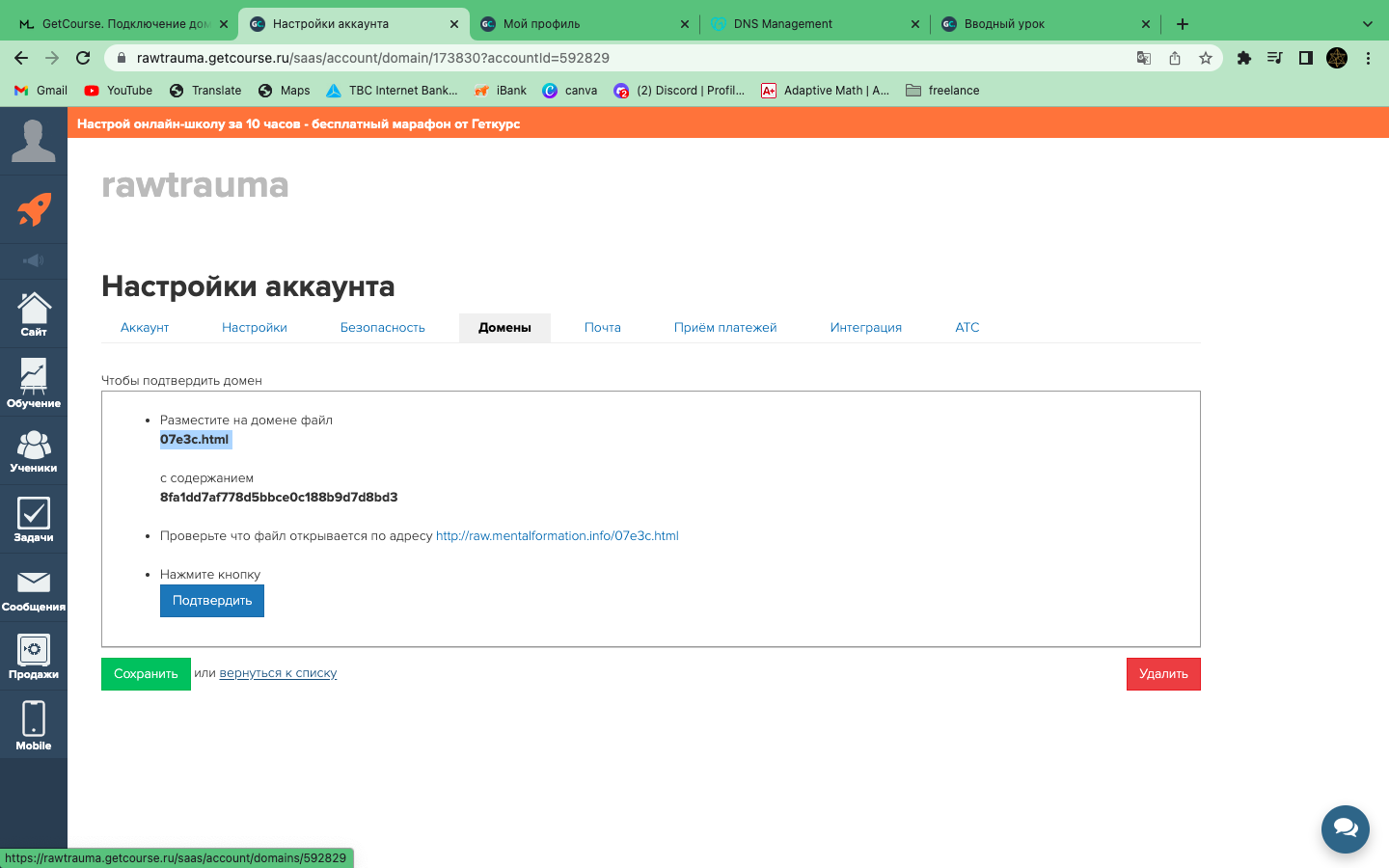Switch to the Безопасность tab
The height and width of the screenshot is (868, 1389).
pyautogui.click(x=382, y=328)
